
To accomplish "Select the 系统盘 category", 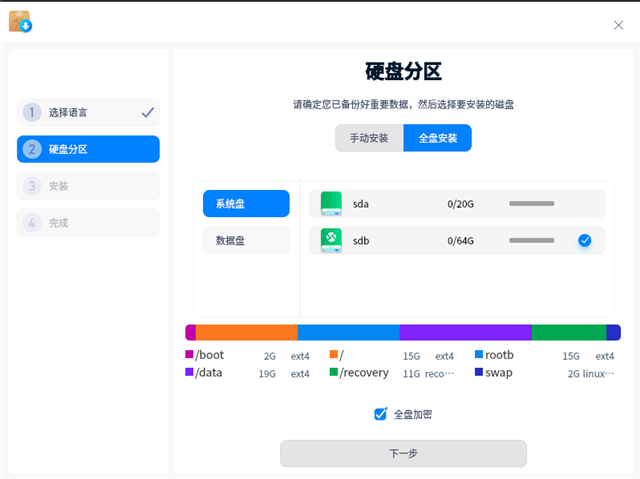I will [x=246, y=204].
